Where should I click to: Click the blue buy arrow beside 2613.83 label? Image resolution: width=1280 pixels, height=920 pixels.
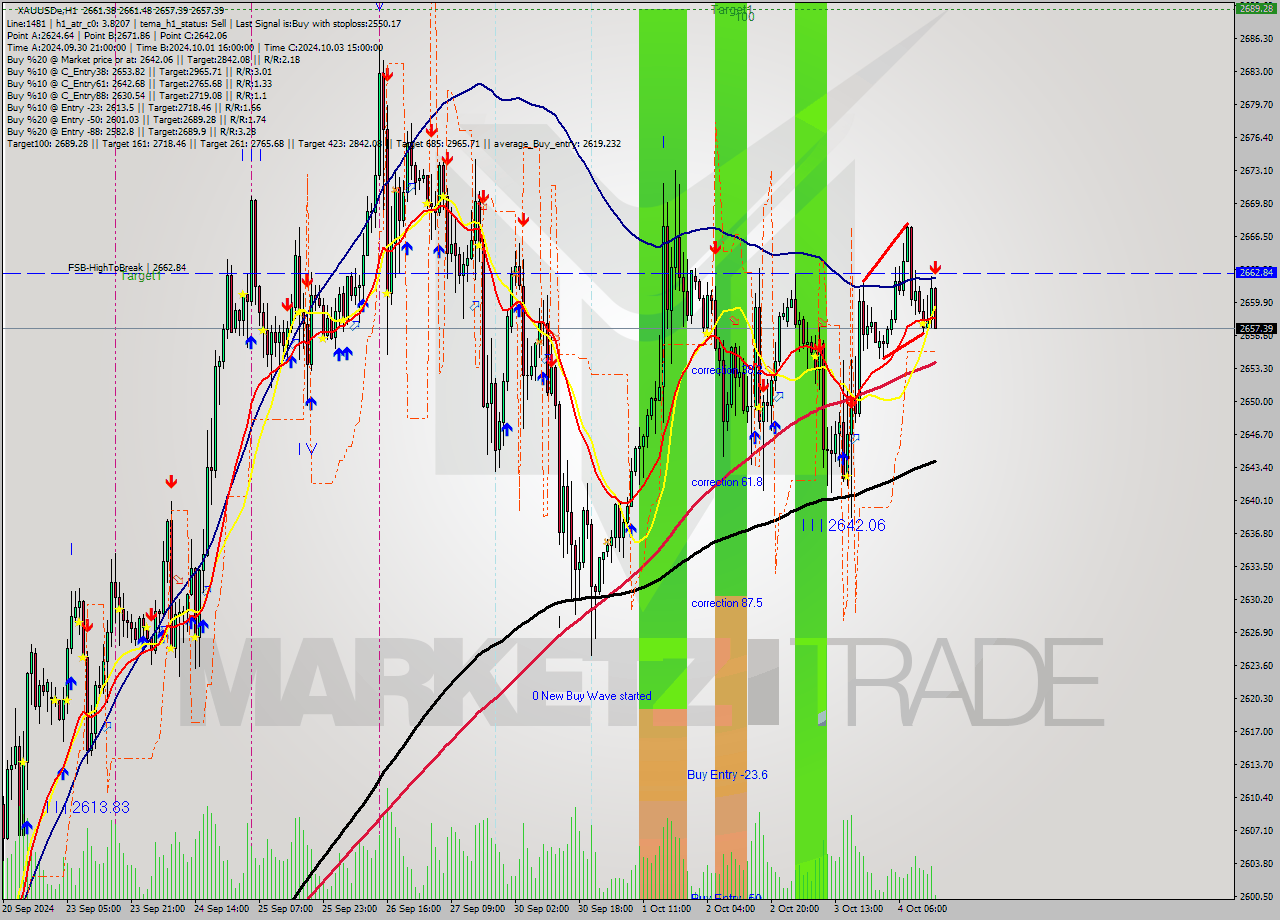coord(63,773)
